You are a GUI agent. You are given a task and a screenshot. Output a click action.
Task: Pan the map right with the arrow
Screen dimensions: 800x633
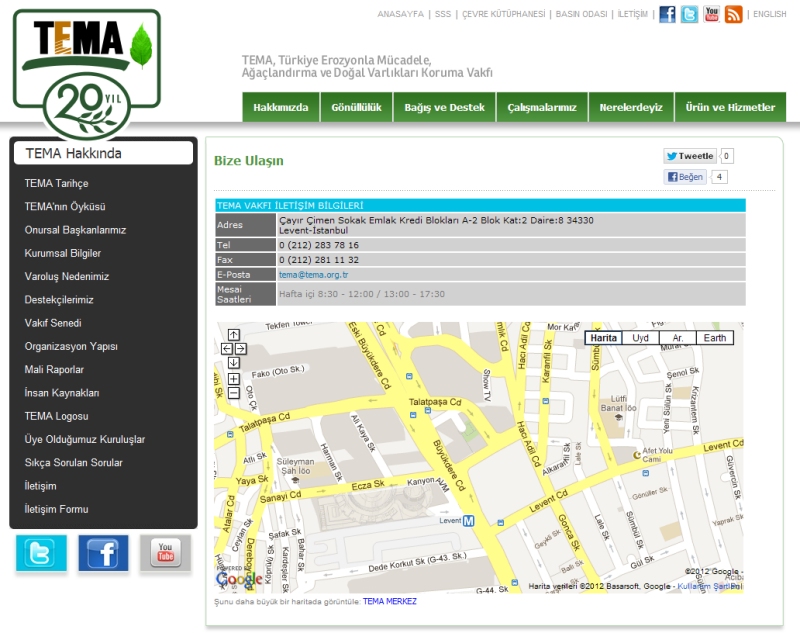click(241, 349)
